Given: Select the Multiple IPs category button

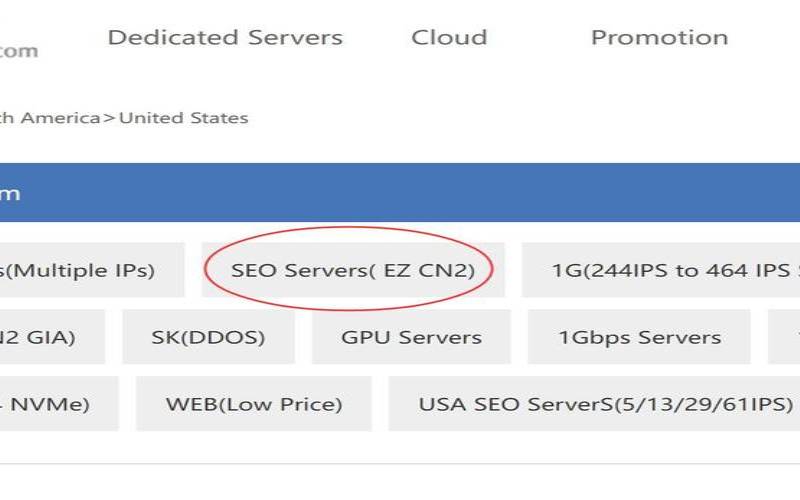Looking at the screenshot, I should 80,270.
